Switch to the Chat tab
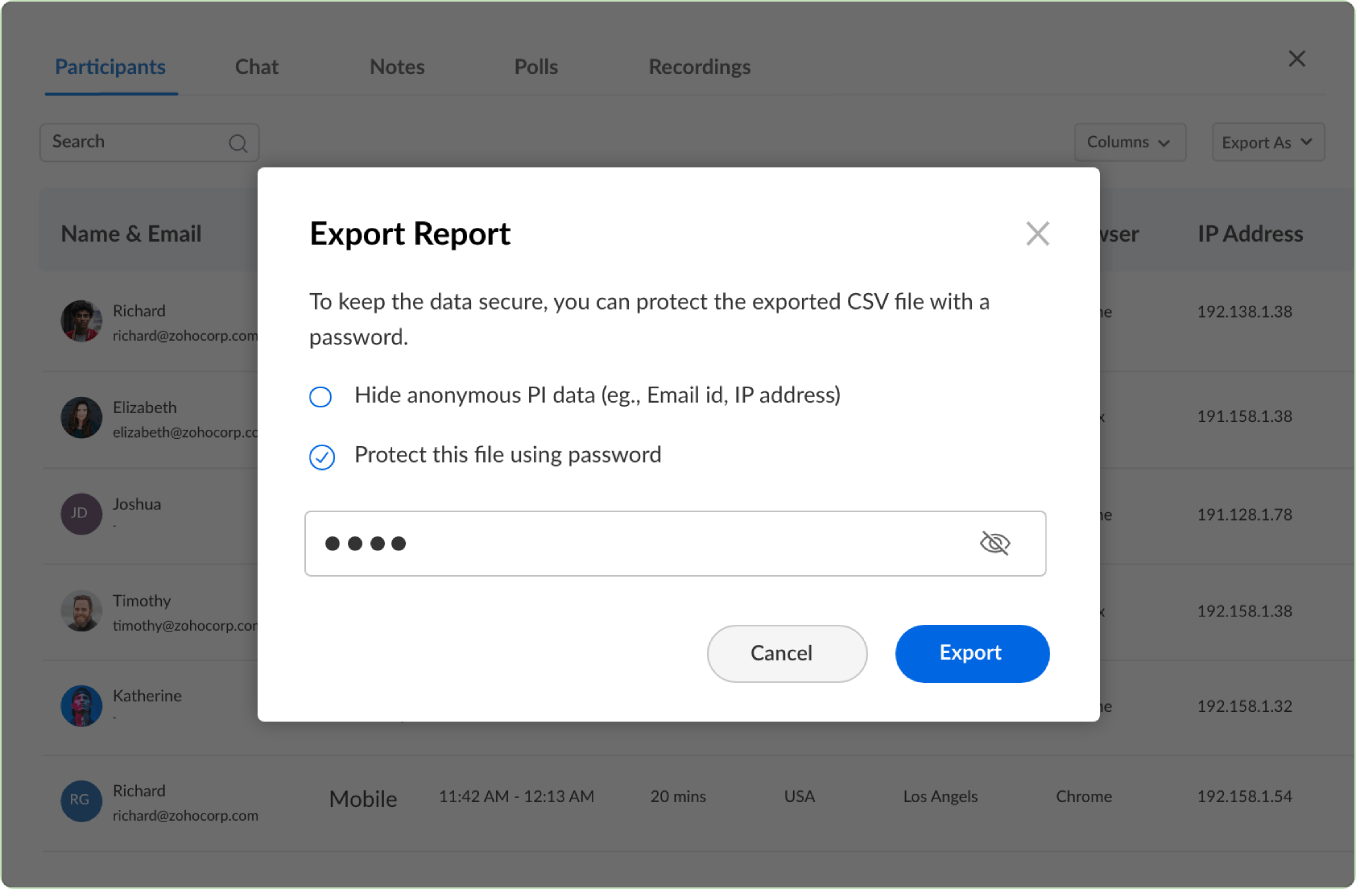1356x889 pixels. [x=256, y=66]
